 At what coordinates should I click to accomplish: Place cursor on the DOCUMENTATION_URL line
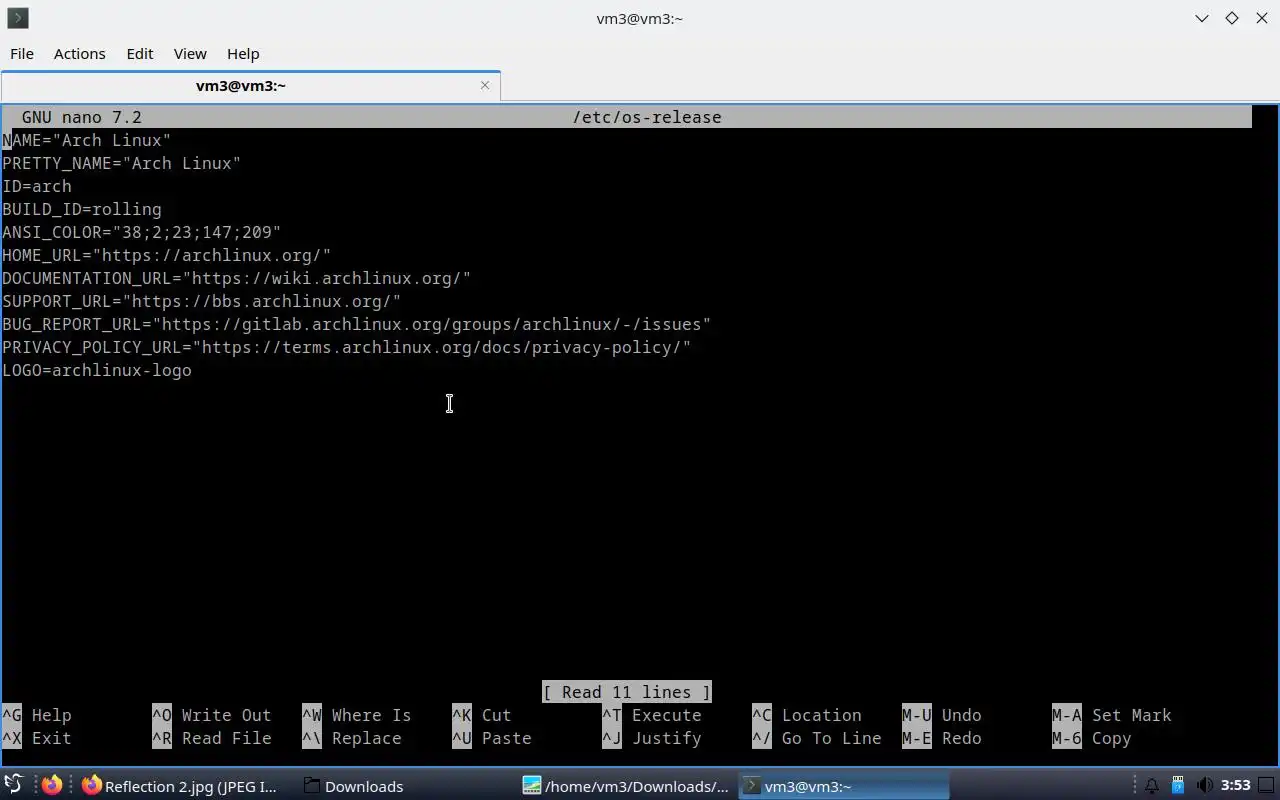pyautogui.click(x=237, y=278)
